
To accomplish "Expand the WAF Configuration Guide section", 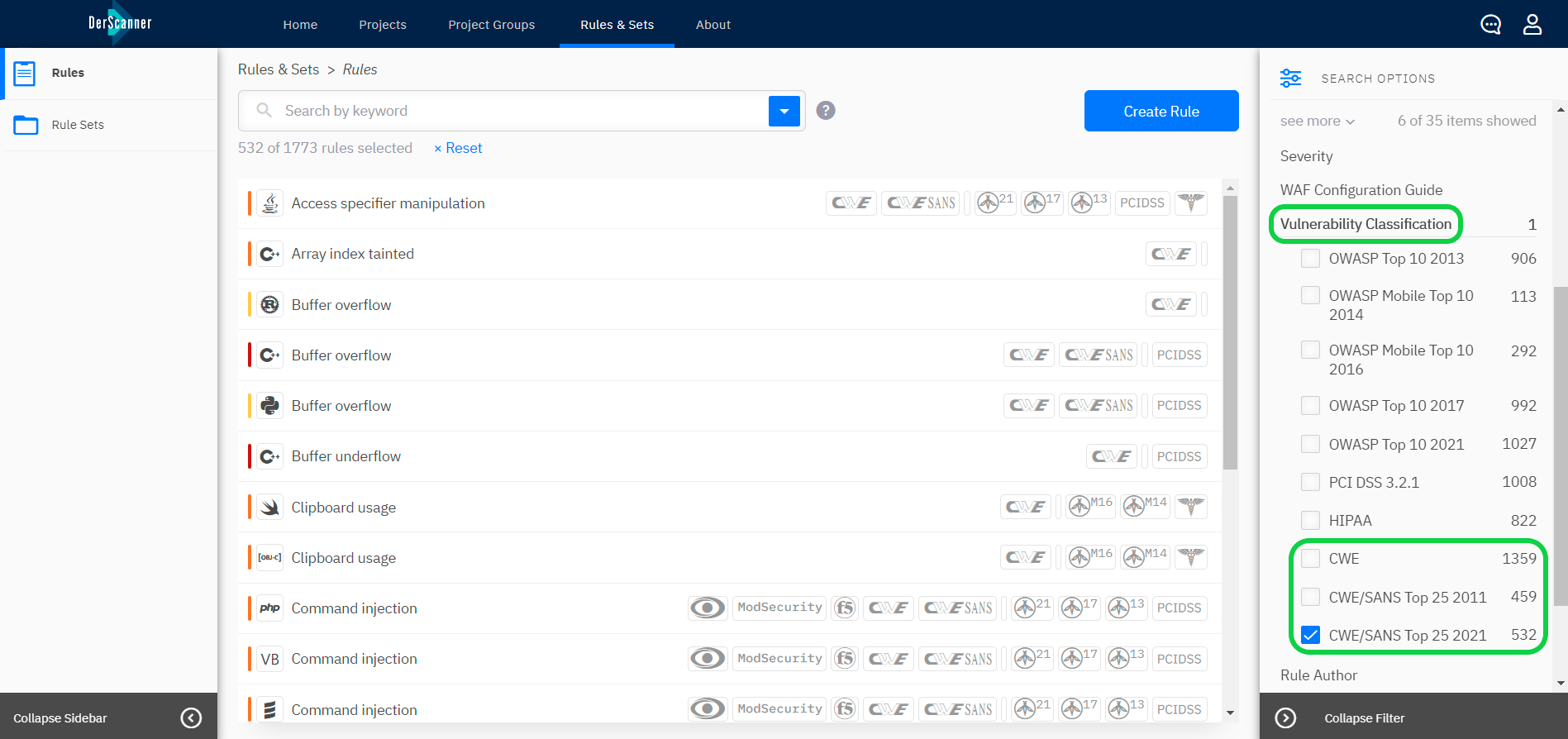I will 1361,190.
